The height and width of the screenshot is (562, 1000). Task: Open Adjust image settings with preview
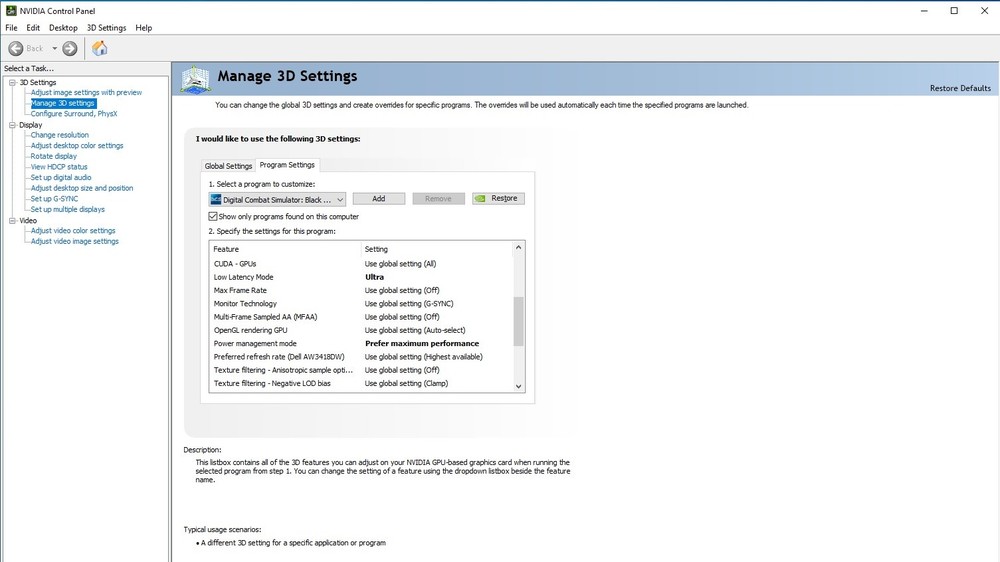[x=86, y=92]
